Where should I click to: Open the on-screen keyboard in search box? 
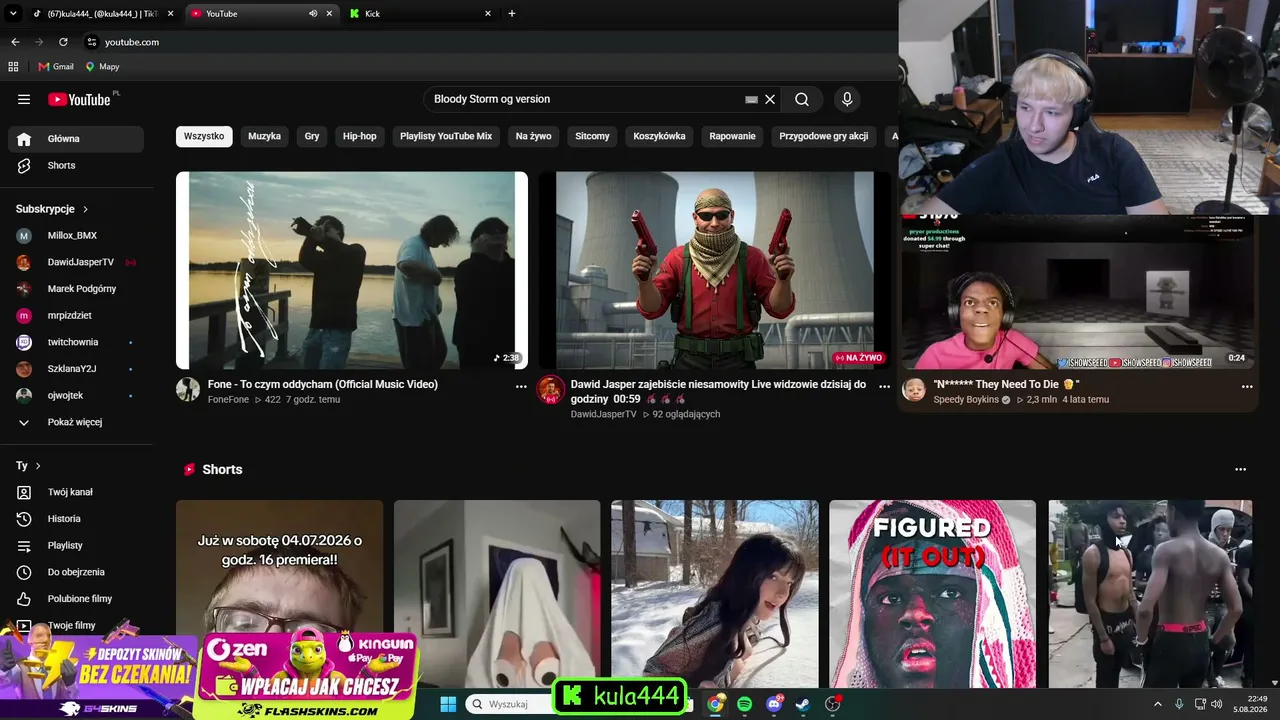pyautogui.click(x=751, y=99)
